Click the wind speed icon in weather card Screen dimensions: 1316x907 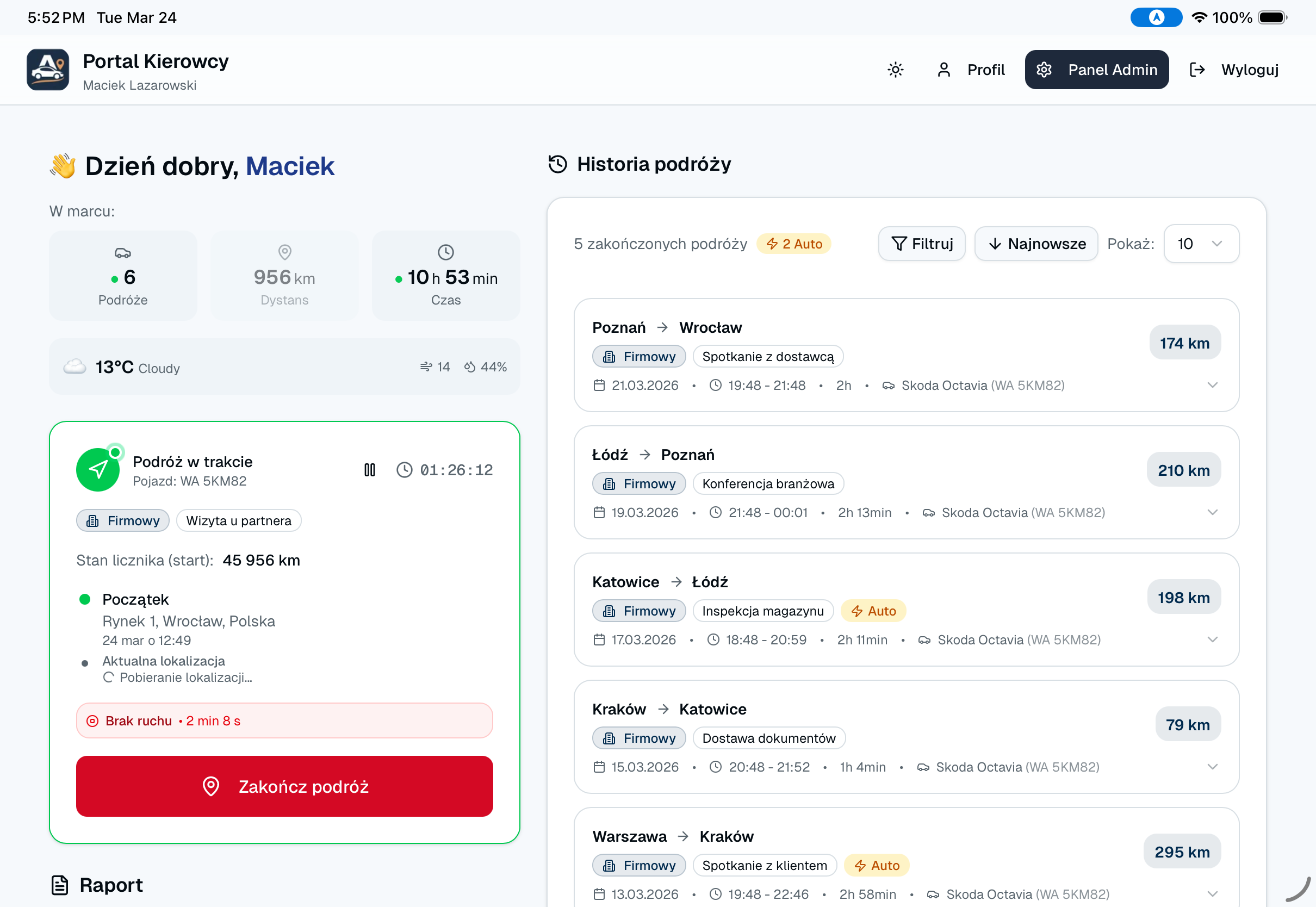coord(426,366)
